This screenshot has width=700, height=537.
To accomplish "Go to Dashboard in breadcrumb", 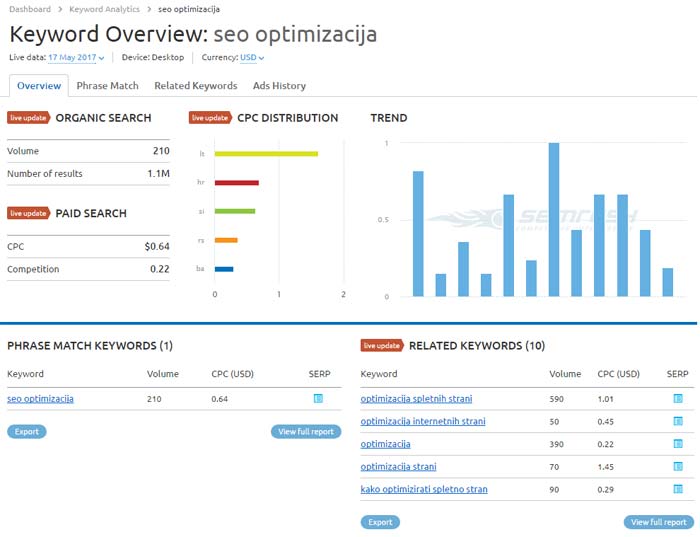I will tap(30, 9).
